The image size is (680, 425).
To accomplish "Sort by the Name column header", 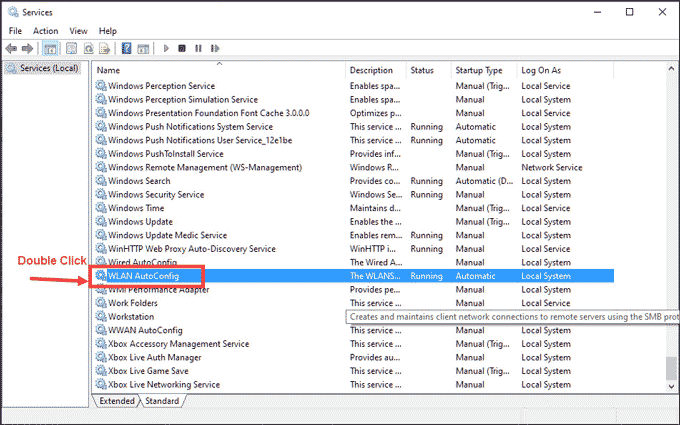I will [x=219, y=70].
